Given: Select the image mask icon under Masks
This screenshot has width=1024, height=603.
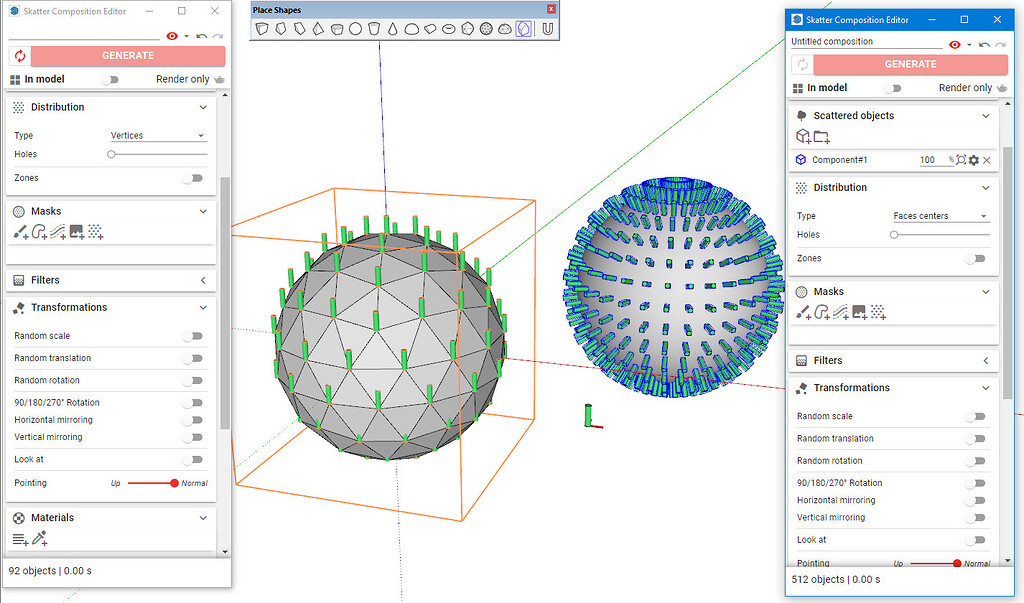Looking at the screenshot, I should pos(76,231).
